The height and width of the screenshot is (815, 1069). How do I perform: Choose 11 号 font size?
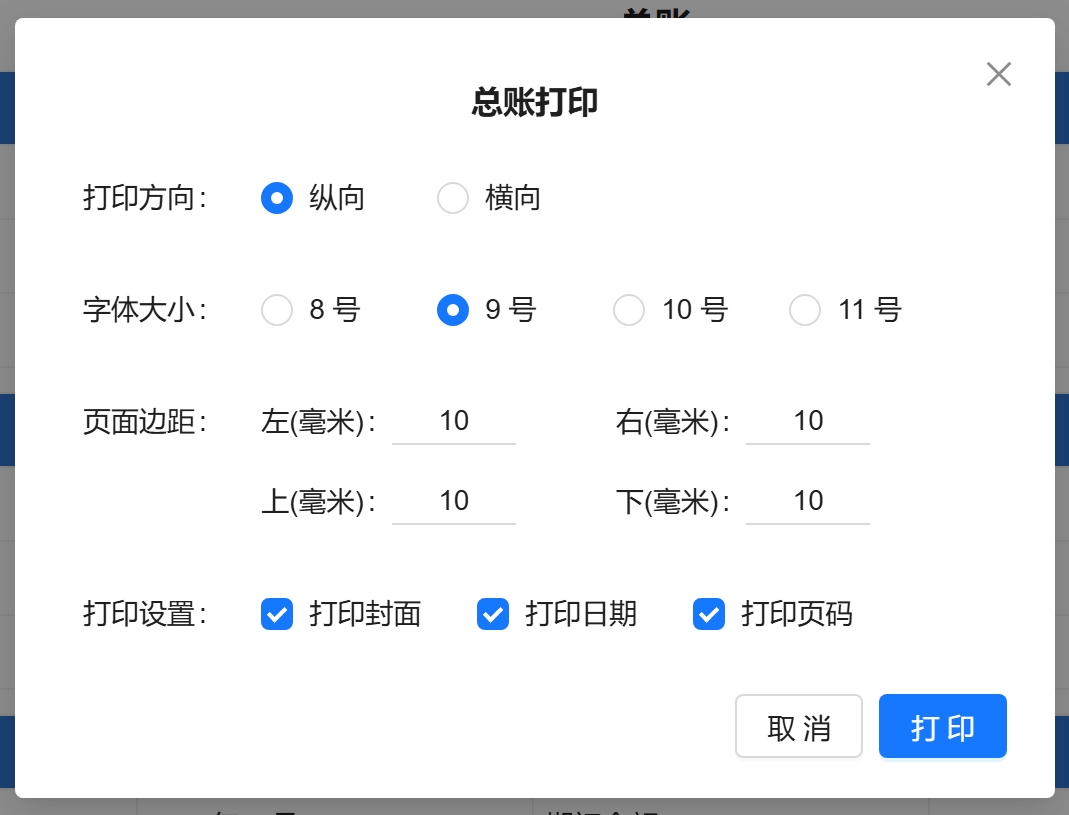805,310
